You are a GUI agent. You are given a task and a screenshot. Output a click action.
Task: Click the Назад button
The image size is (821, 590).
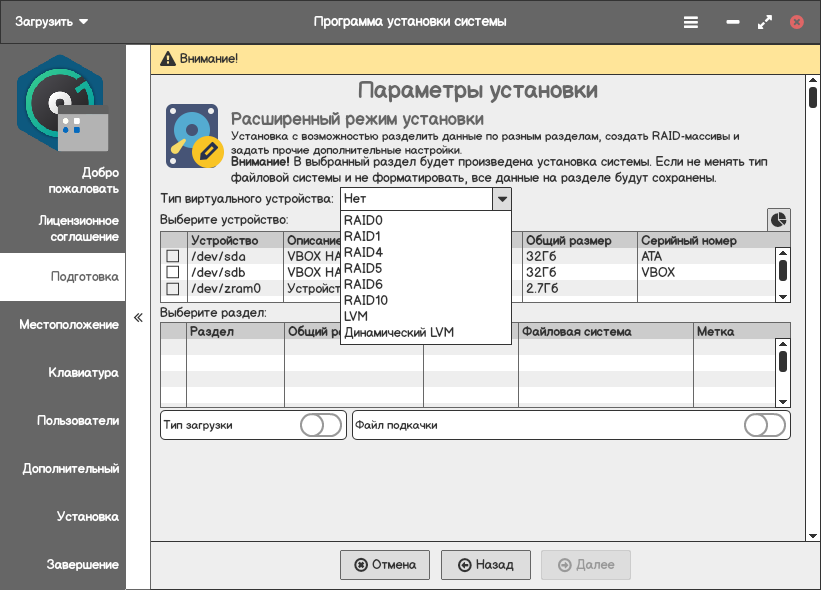(486, 565)
